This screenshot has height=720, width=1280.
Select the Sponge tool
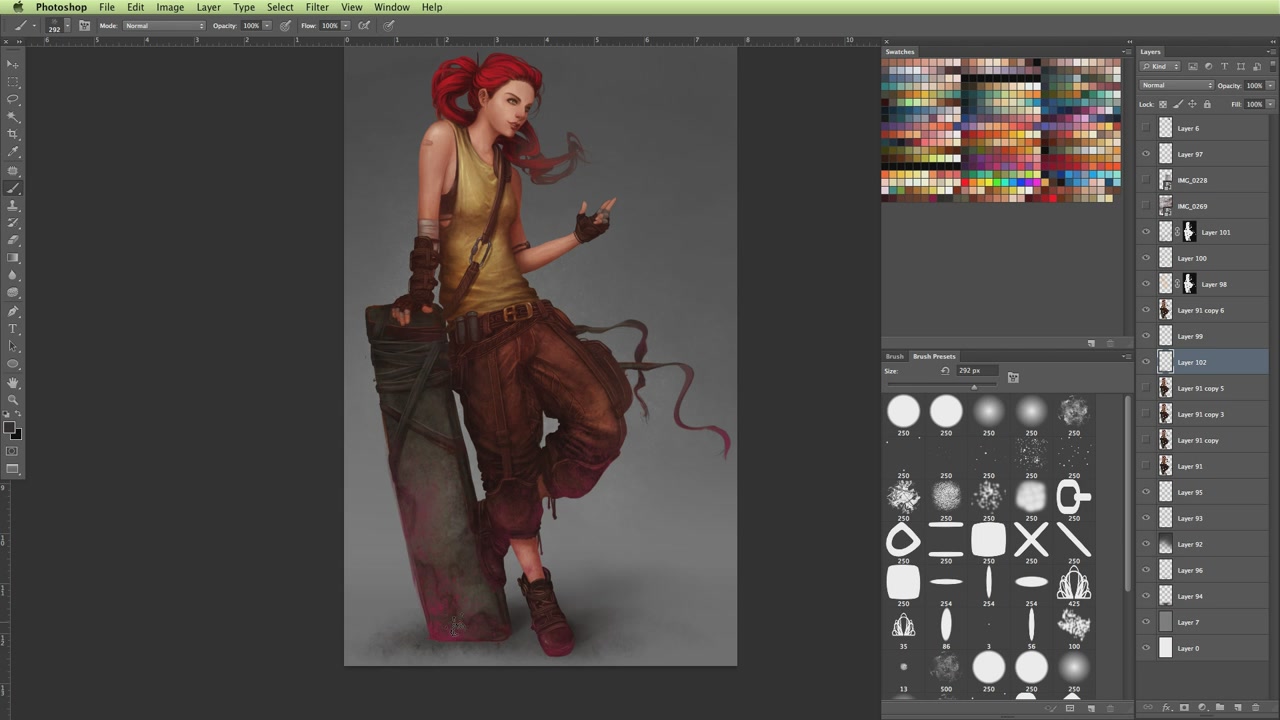tap(13, 293)
